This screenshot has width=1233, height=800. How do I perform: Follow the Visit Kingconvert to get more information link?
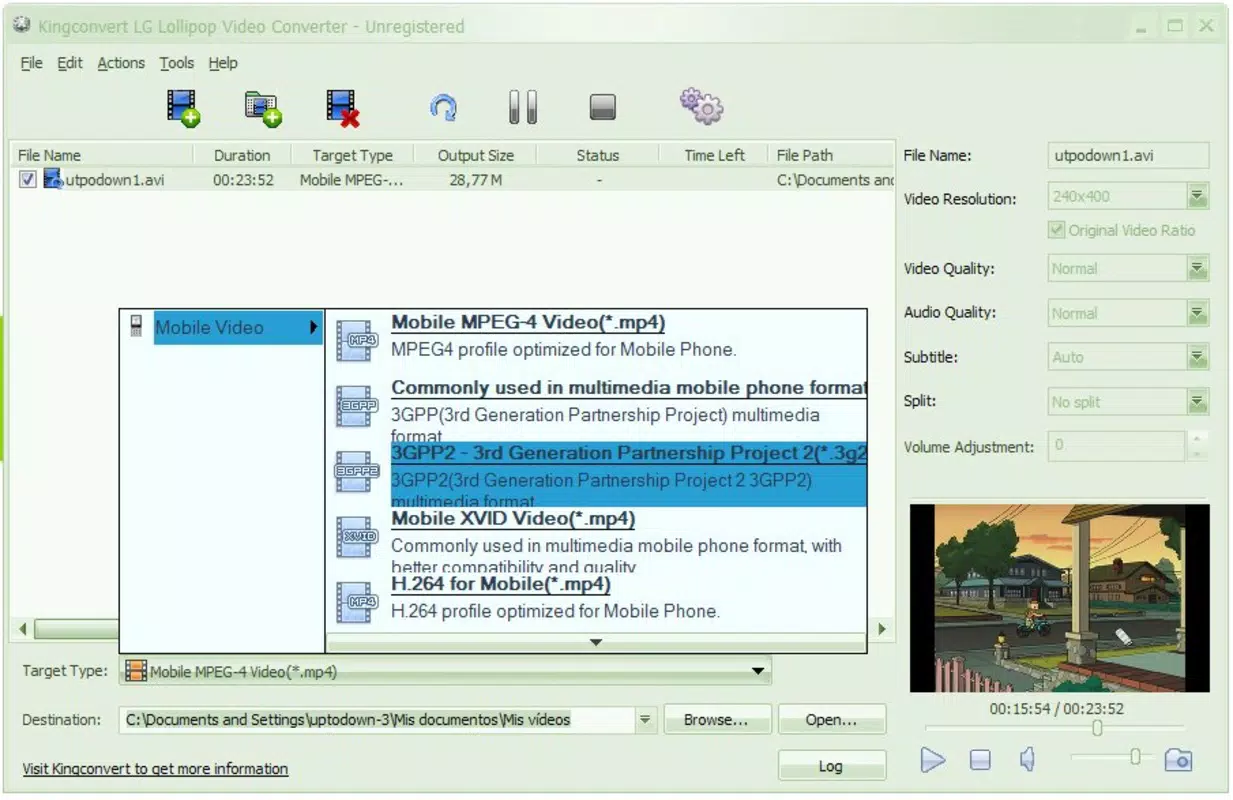(x=155, y=769)
